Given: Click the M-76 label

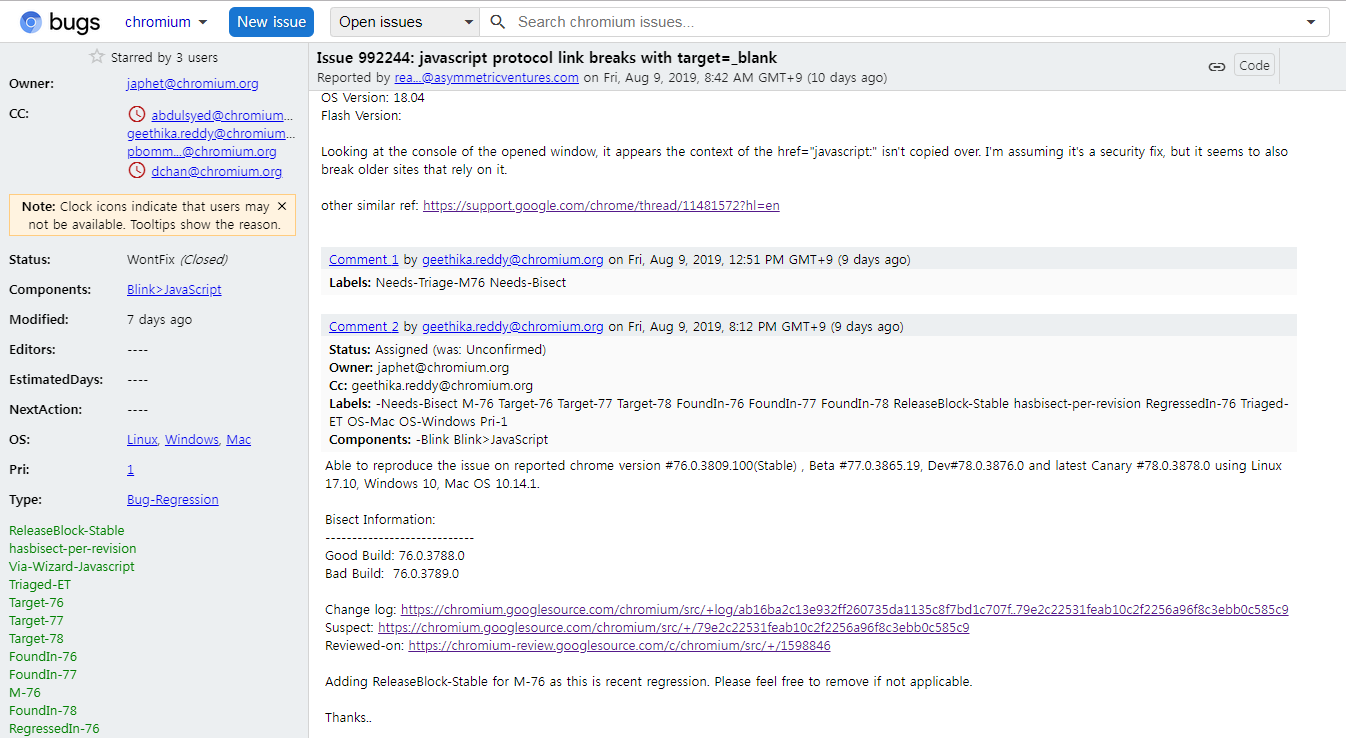Looking at the screenshot, I should [25, 693].
